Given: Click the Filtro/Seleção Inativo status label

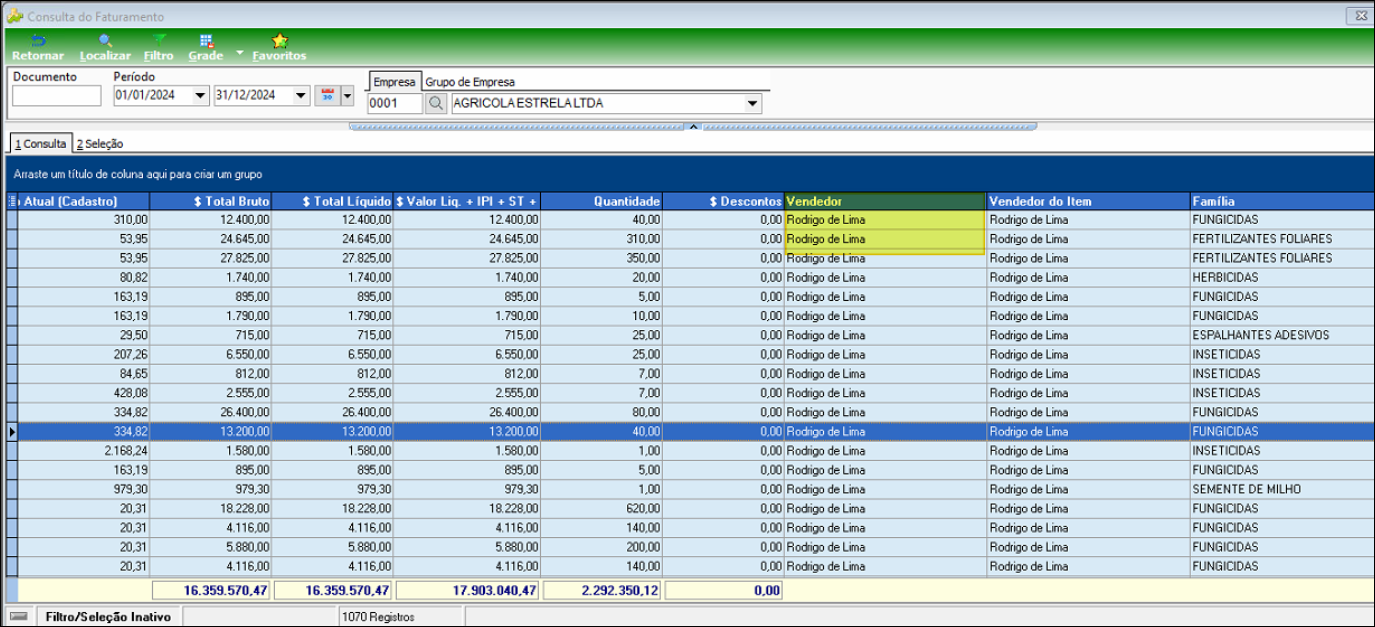Looking at the screenshot, I should (x=108, y=617).
